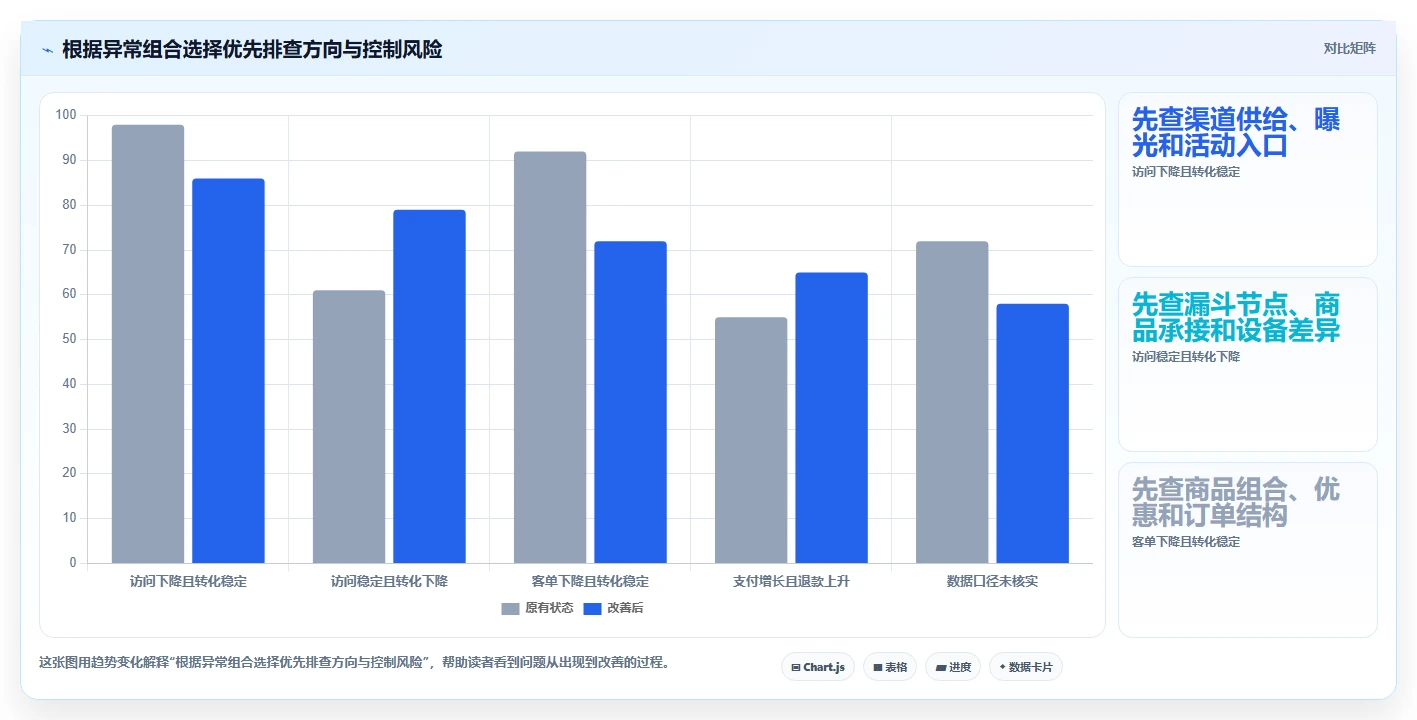Click the gray 原有状态 legend color box
The image size is (1417, 720).
pyautogui.click(x=510, y=608)
